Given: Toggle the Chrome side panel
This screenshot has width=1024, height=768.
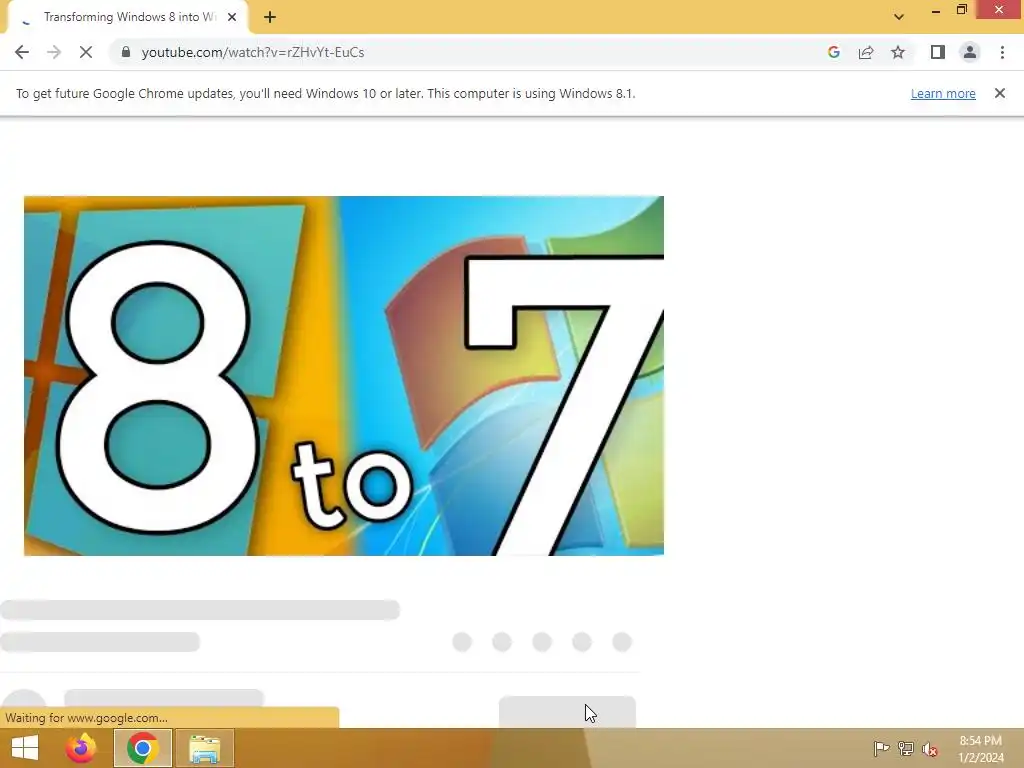Looking at the screenshot, I should 938,52.
